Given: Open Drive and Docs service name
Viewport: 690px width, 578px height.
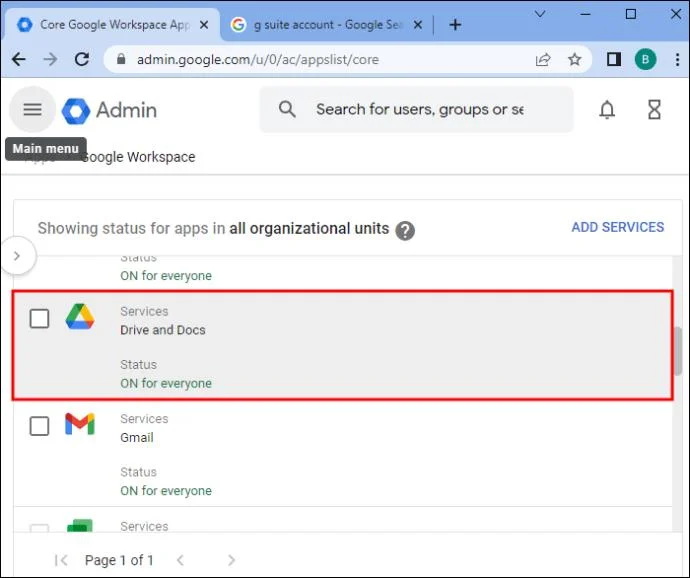Looking at the screenshot, I should pos(163,330).
